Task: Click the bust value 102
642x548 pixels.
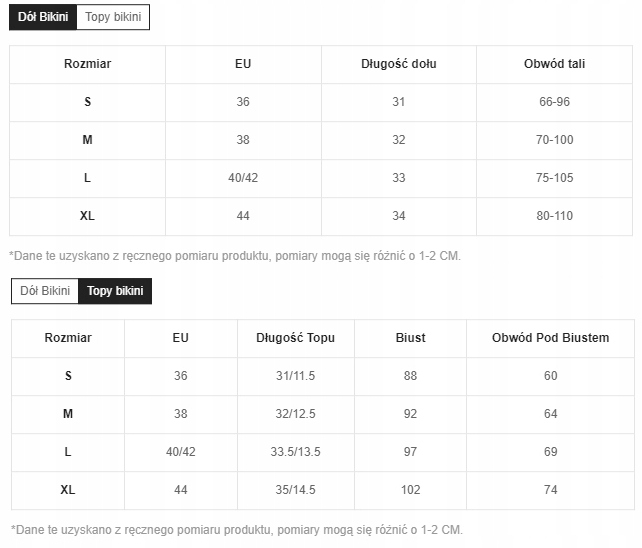Action: point(410,490)
